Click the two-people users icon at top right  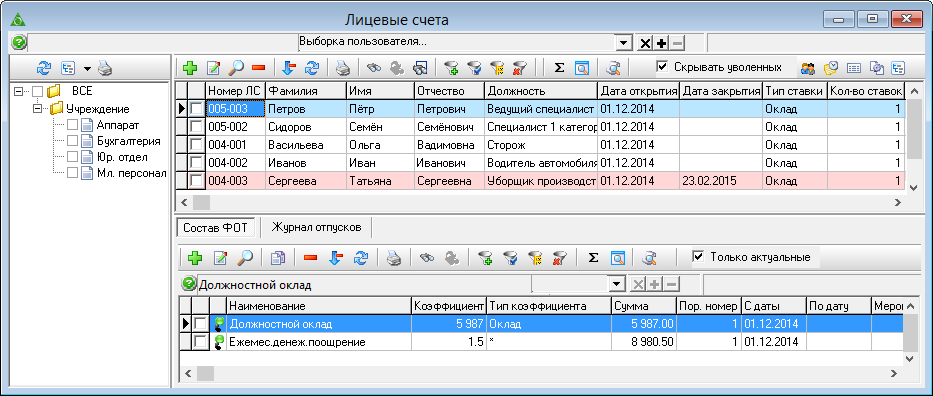point(807,68)
